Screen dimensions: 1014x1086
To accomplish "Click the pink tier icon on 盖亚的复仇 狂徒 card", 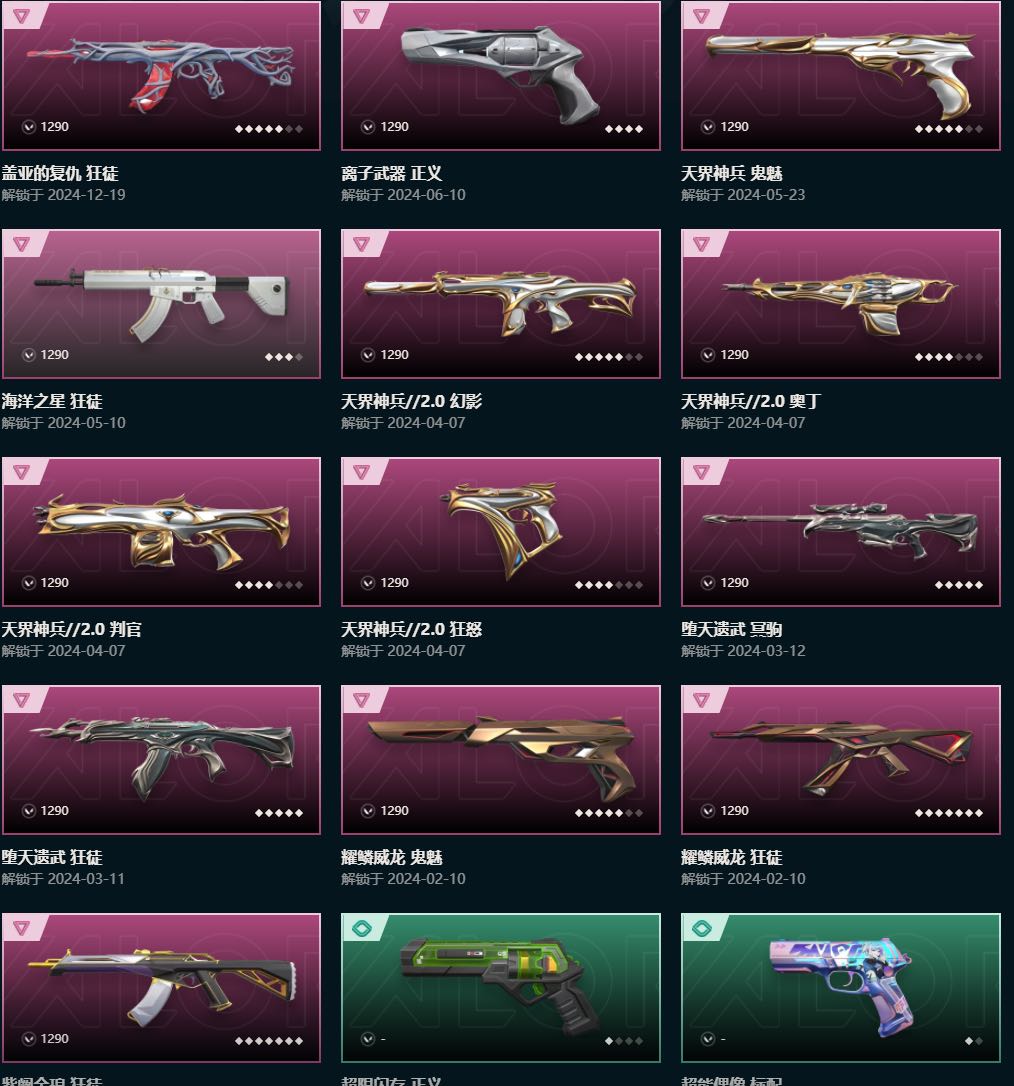I will pyautogui.click(x=21, y=16).
